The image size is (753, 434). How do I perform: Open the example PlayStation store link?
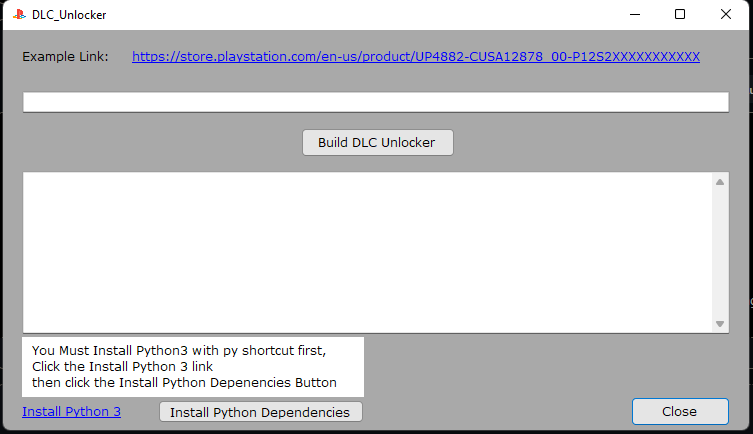click(x=415, y=57)
